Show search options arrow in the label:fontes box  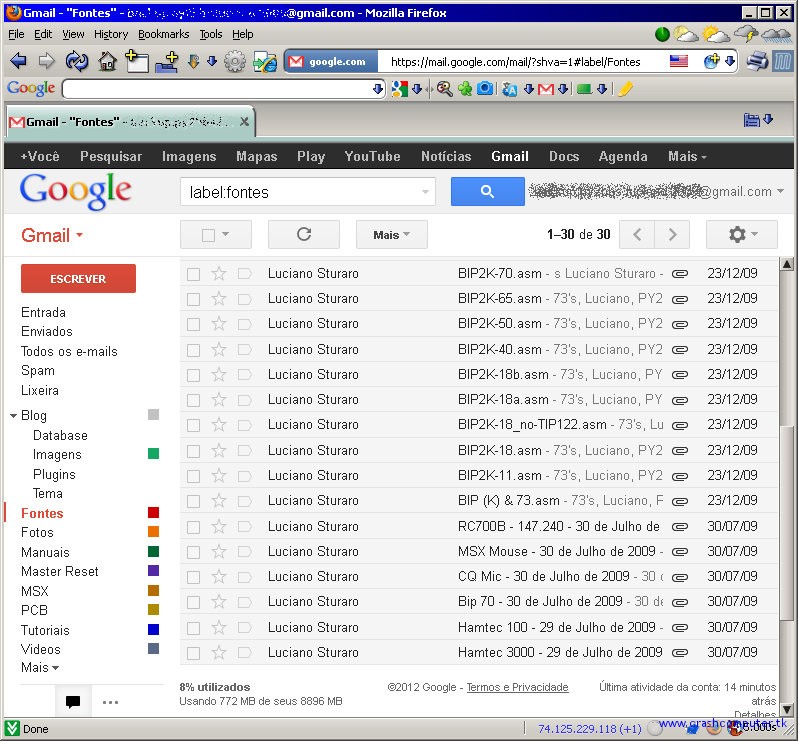(x=425, y=192)
